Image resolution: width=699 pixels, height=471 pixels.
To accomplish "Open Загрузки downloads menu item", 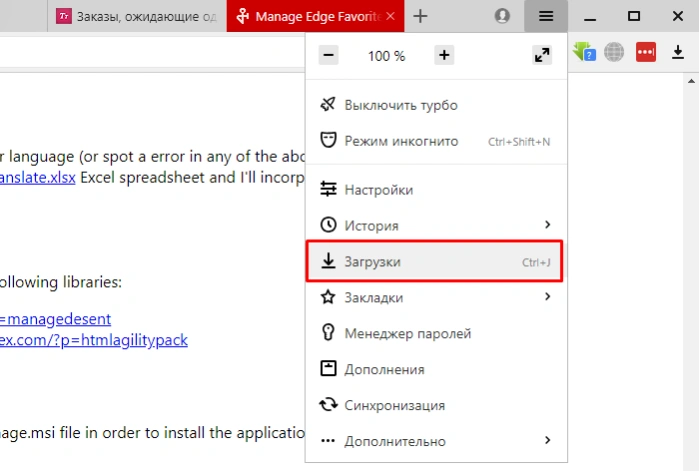I will (x=435, y=262).
